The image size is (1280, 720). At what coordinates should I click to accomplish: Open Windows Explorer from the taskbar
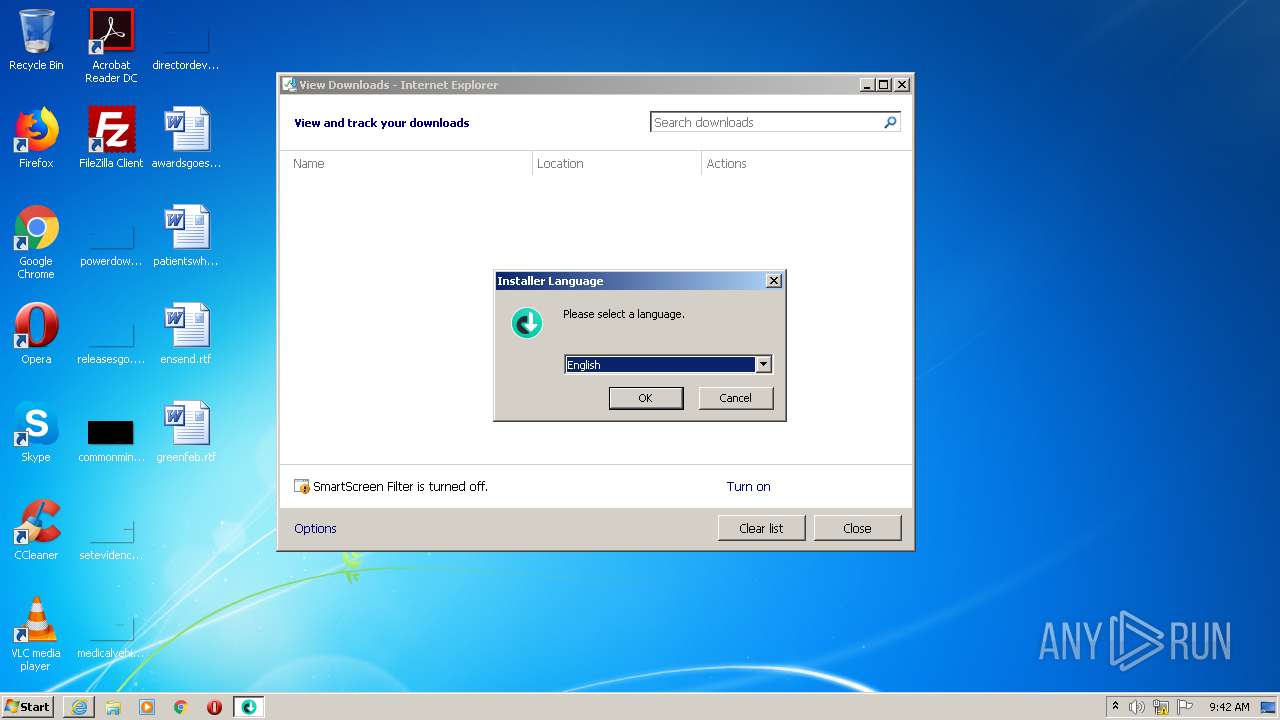pyautogui.click(x=113, y=707)
